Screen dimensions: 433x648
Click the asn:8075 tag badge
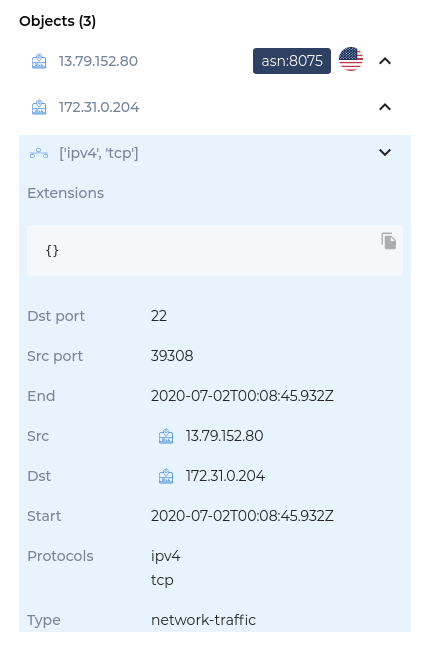(292, 61)
